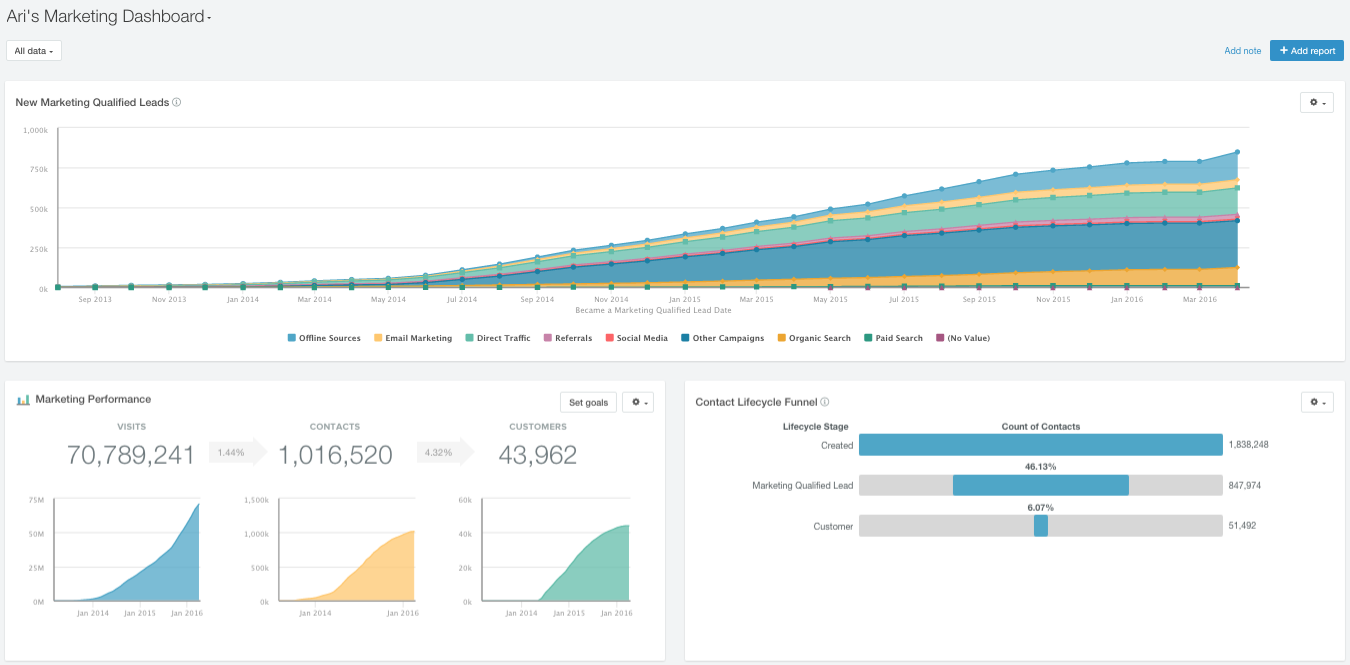
Task: Toggle Offline Sources series in legend
Action: 324,338
